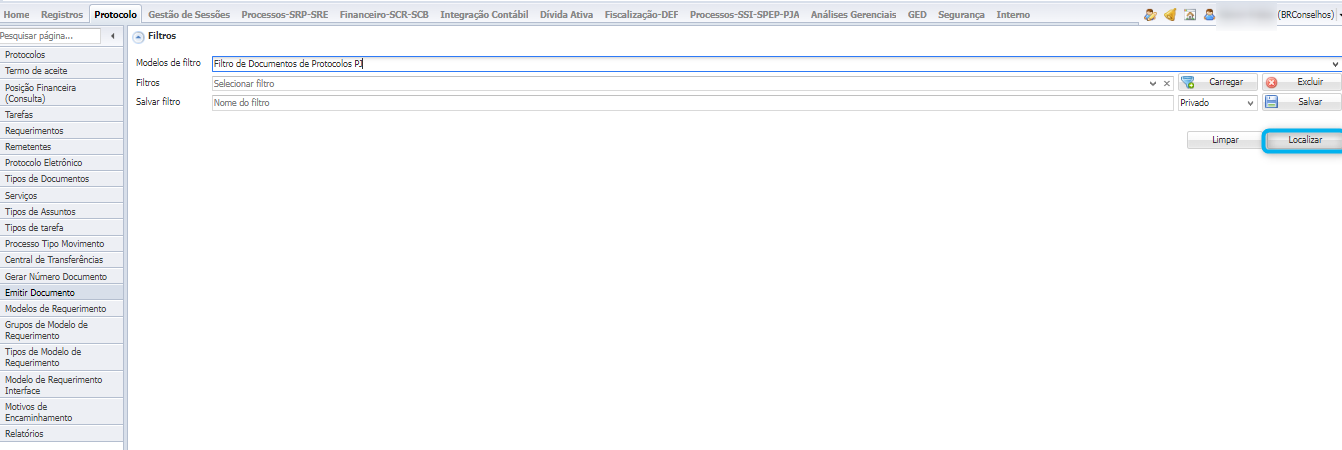Click the Pesquisar página search box
1342x450 pixels.
coord(51,36)
